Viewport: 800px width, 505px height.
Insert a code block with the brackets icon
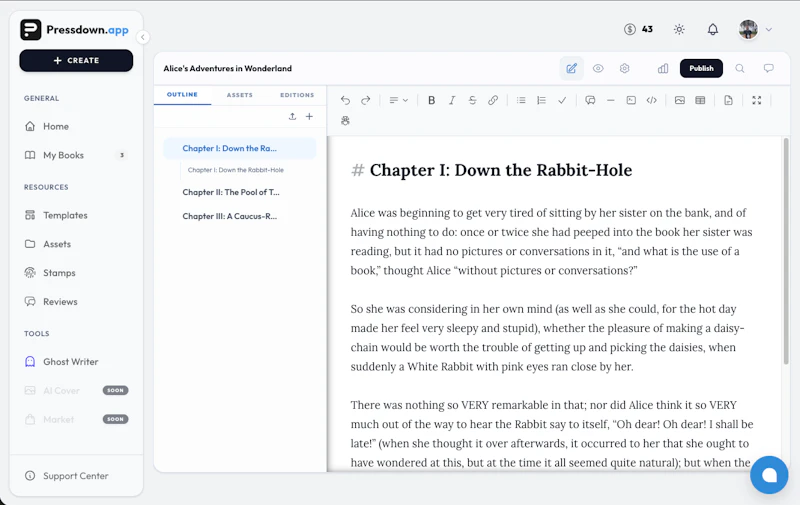[652, 100]
